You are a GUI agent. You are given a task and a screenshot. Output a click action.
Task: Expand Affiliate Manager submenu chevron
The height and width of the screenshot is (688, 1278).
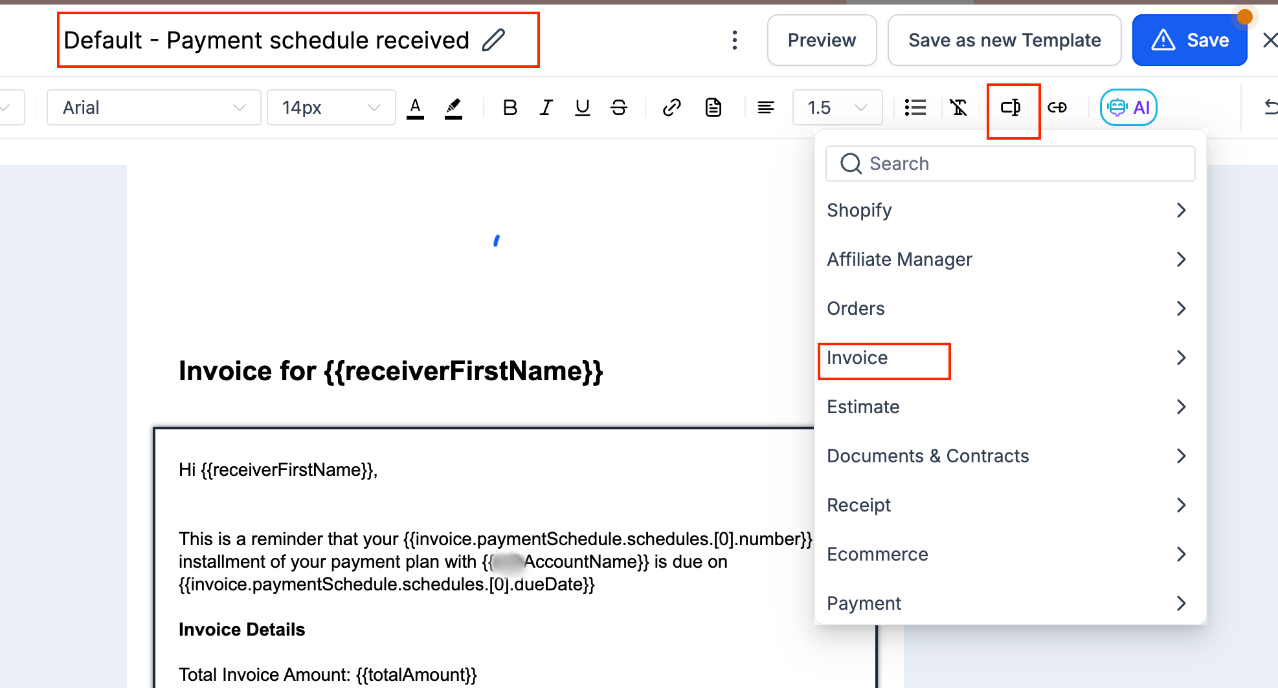coord(1181,259)
